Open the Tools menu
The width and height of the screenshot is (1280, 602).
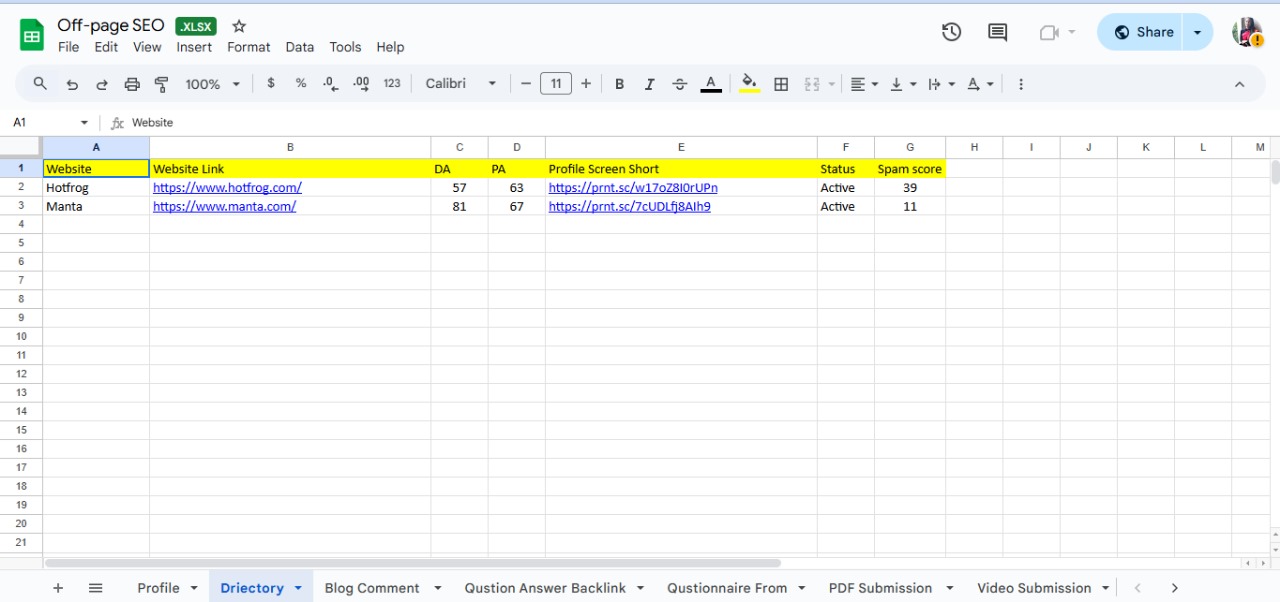point(345,47)
